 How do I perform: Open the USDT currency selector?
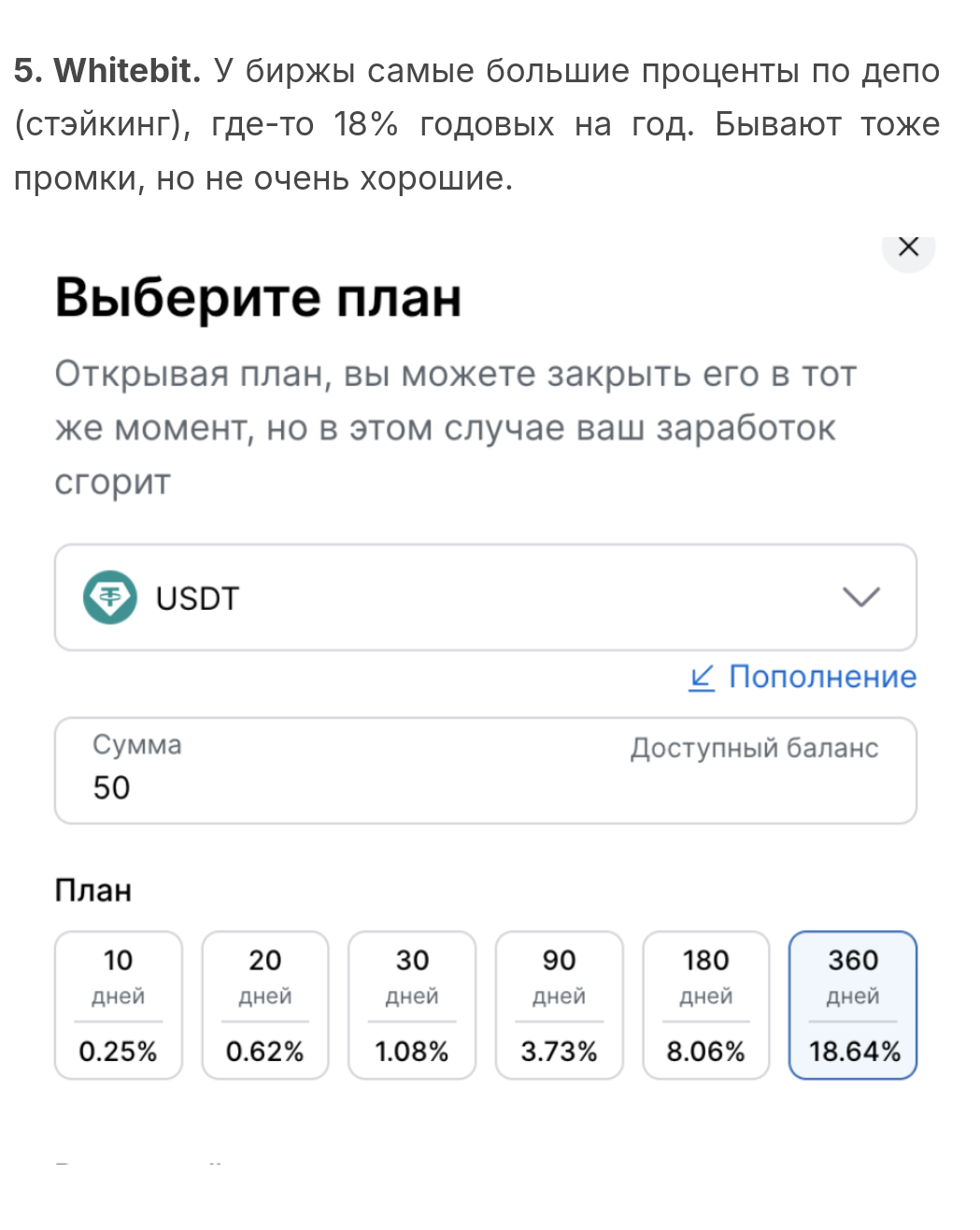click(485, 597)
